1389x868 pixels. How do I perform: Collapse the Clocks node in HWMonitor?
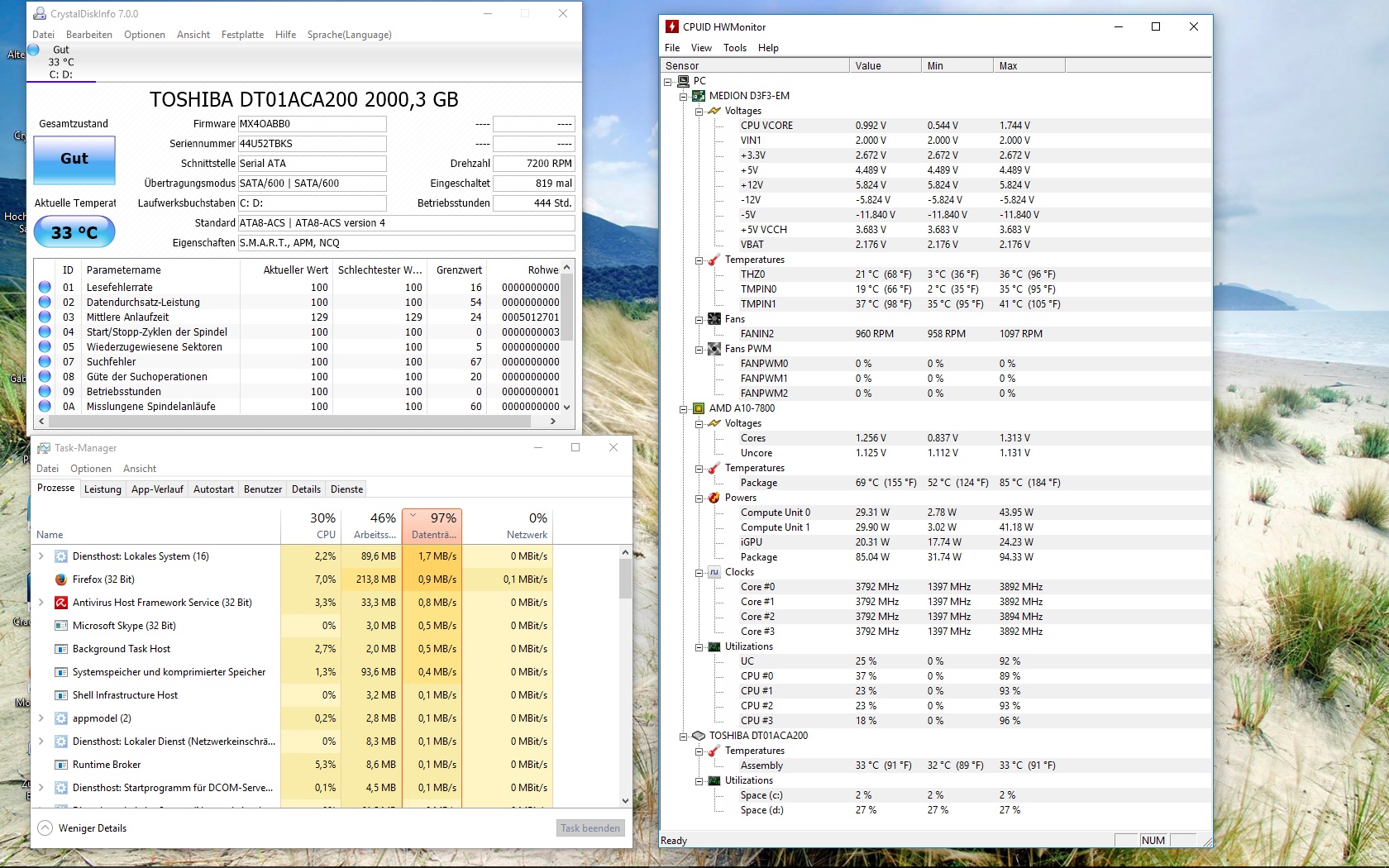click(699, 572)
